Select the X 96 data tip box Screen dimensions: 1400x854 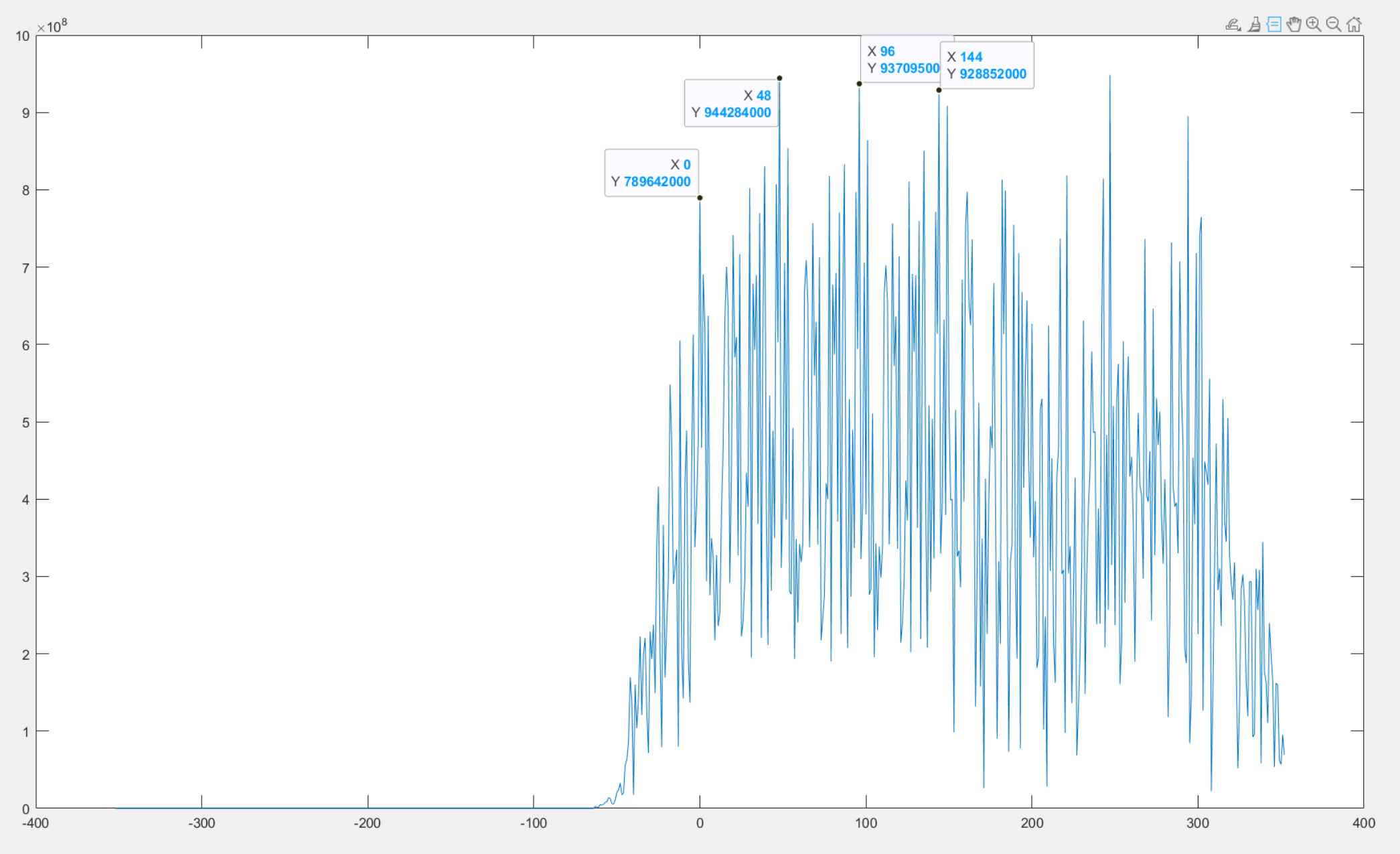coord(899,60)
